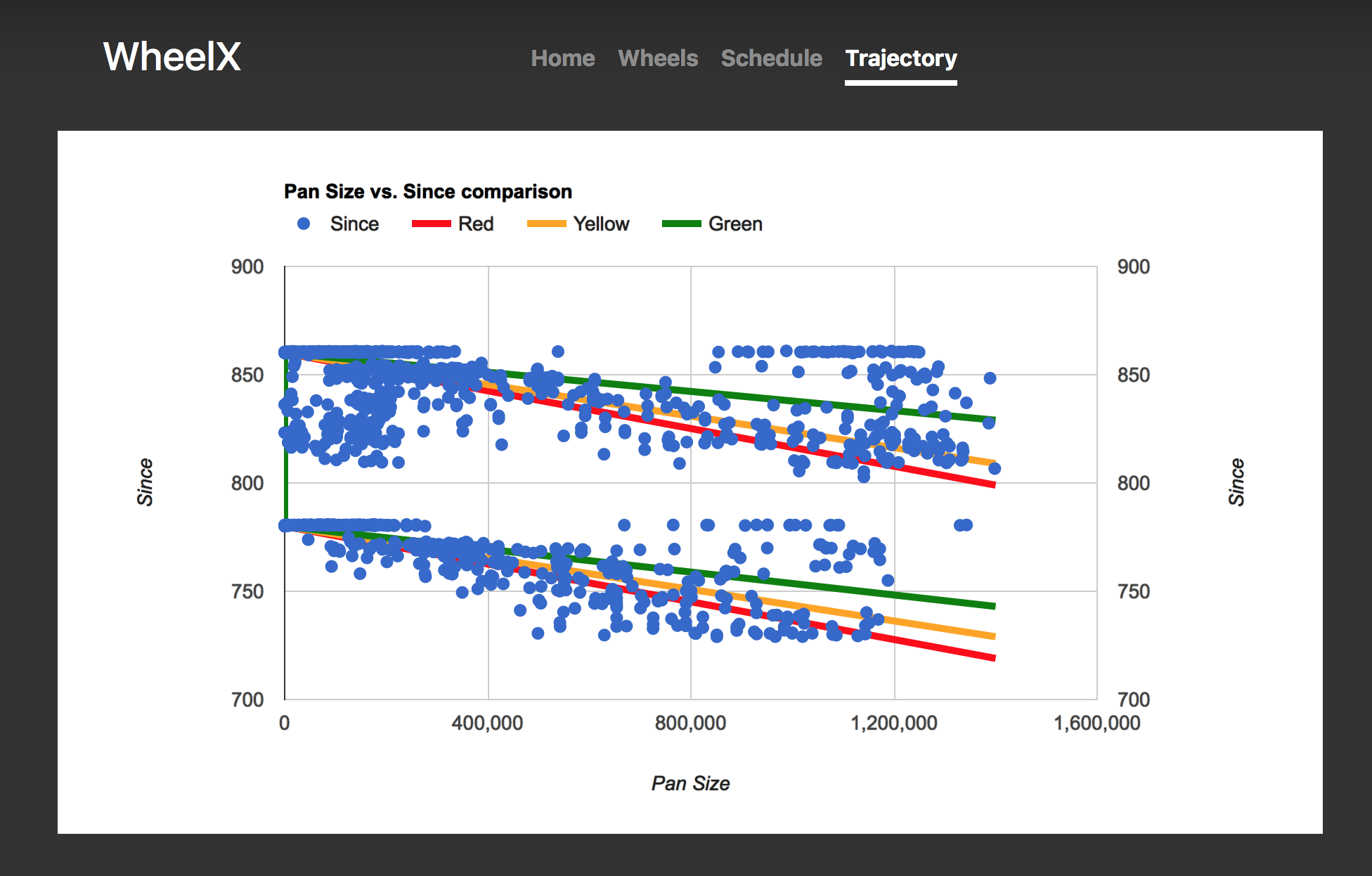Click the left 850 y-axis label
1372x876 pixels.
tap(247, 375)
